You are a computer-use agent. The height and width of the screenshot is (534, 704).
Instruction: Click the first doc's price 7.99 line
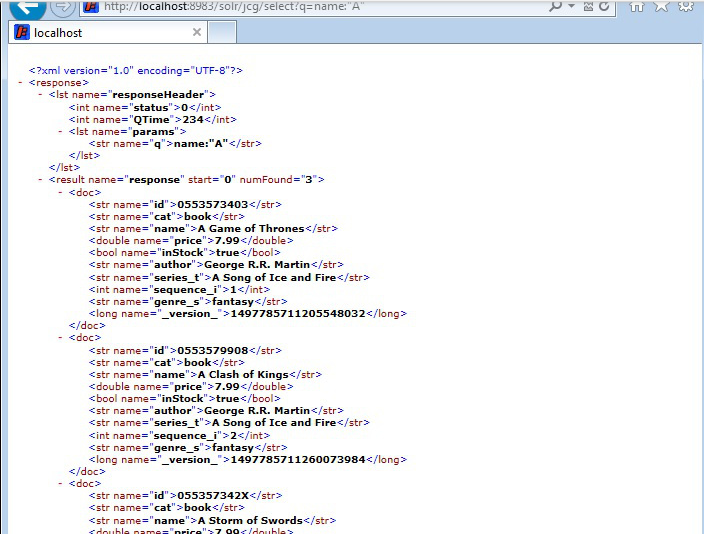(191, 241)
